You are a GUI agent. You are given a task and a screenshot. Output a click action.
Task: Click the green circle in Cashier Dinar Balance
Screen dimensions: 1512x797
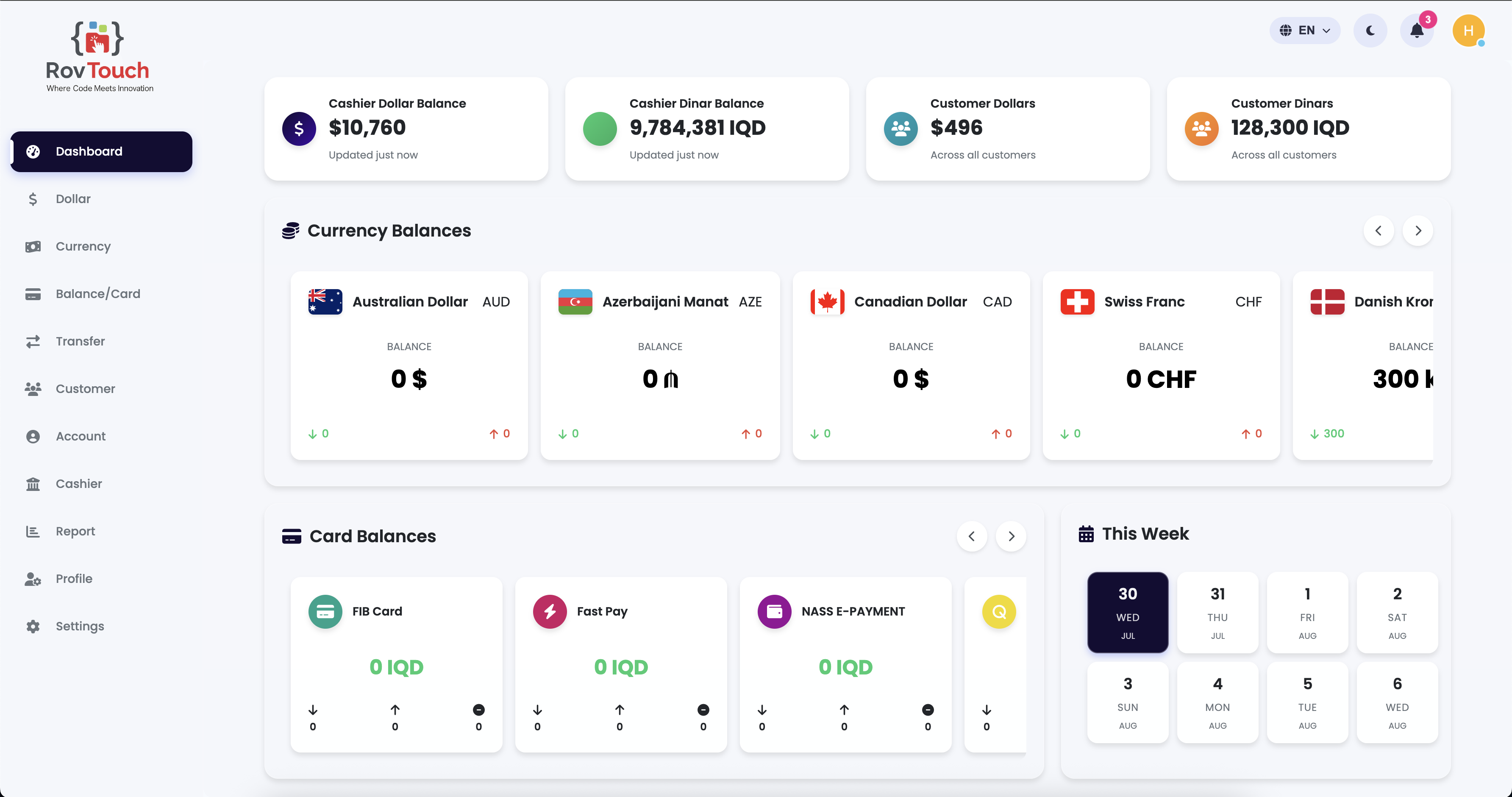point(600,128)
